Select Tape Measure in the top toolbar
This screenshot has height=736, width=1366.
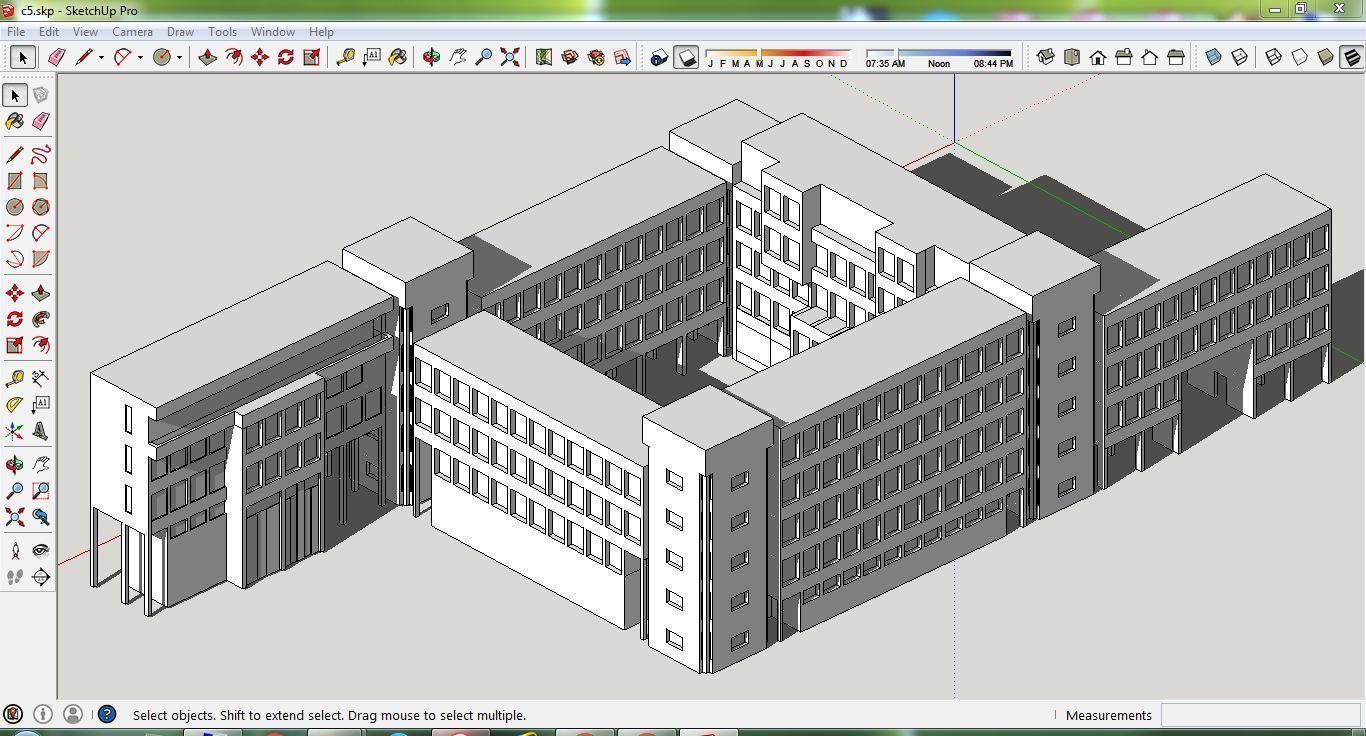tap(346, 57)
